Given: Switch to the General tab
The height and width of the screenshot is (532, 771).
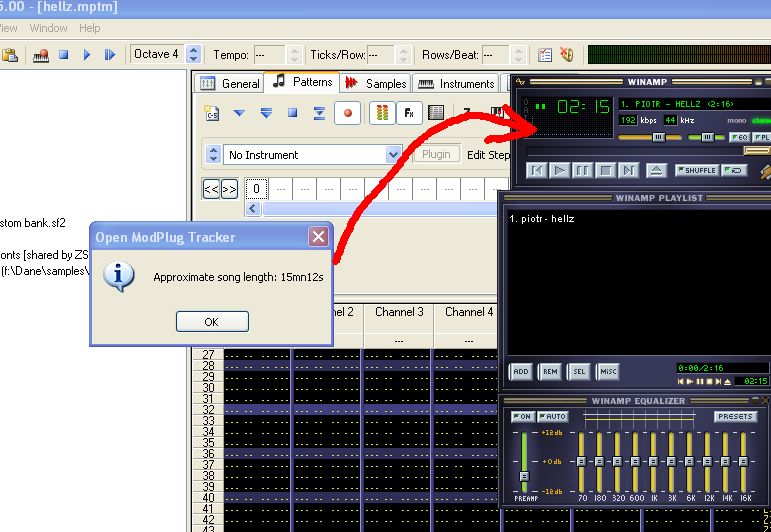Looking at the screenshot, I should click(229, 84).
